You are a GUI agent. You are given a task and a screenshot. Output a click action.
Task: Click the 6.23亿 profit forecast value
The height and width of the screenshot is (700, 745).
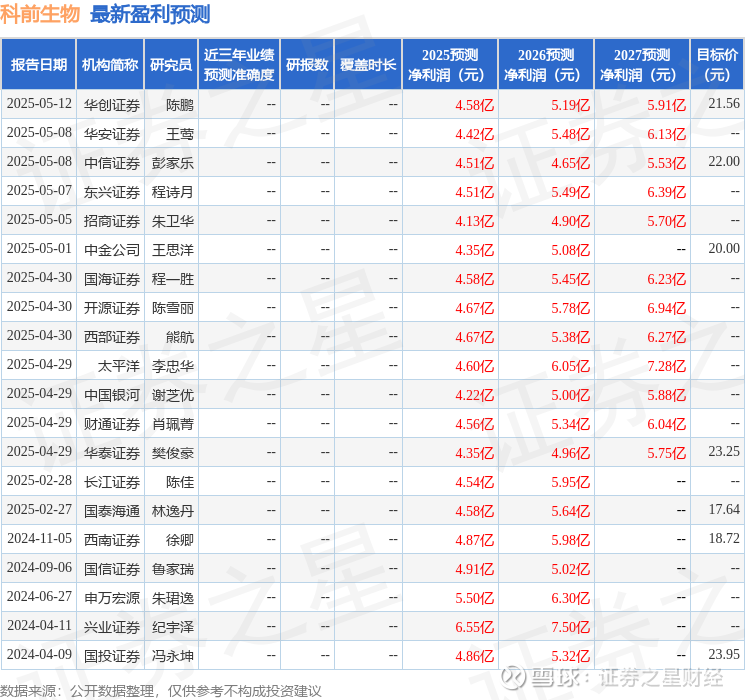(x=666, y=279)
